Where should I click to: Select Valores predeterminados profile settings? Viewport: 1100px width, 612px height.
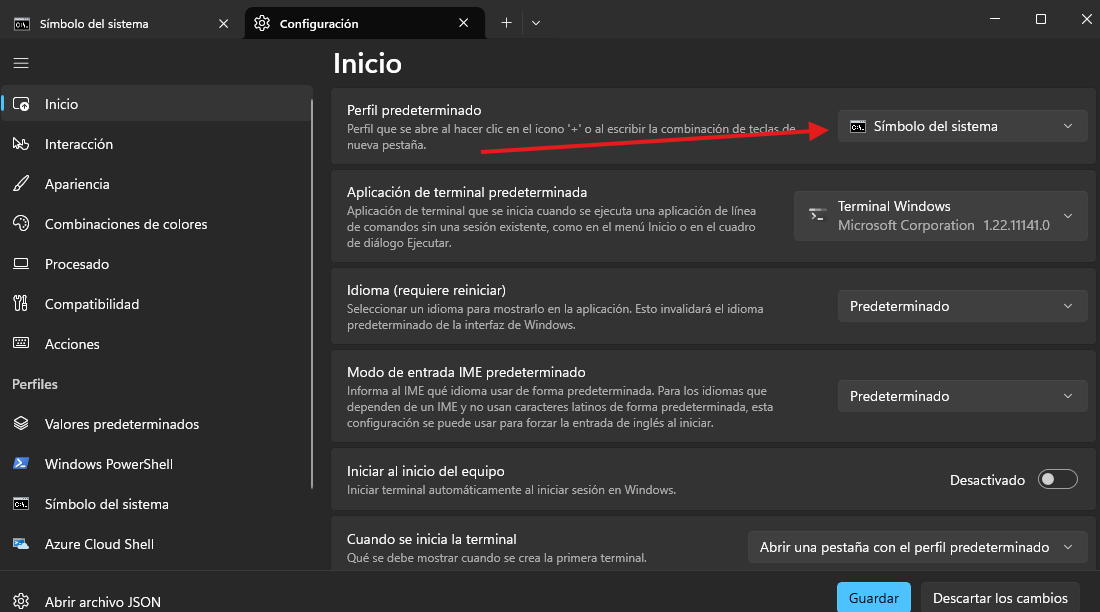[156, 424]
